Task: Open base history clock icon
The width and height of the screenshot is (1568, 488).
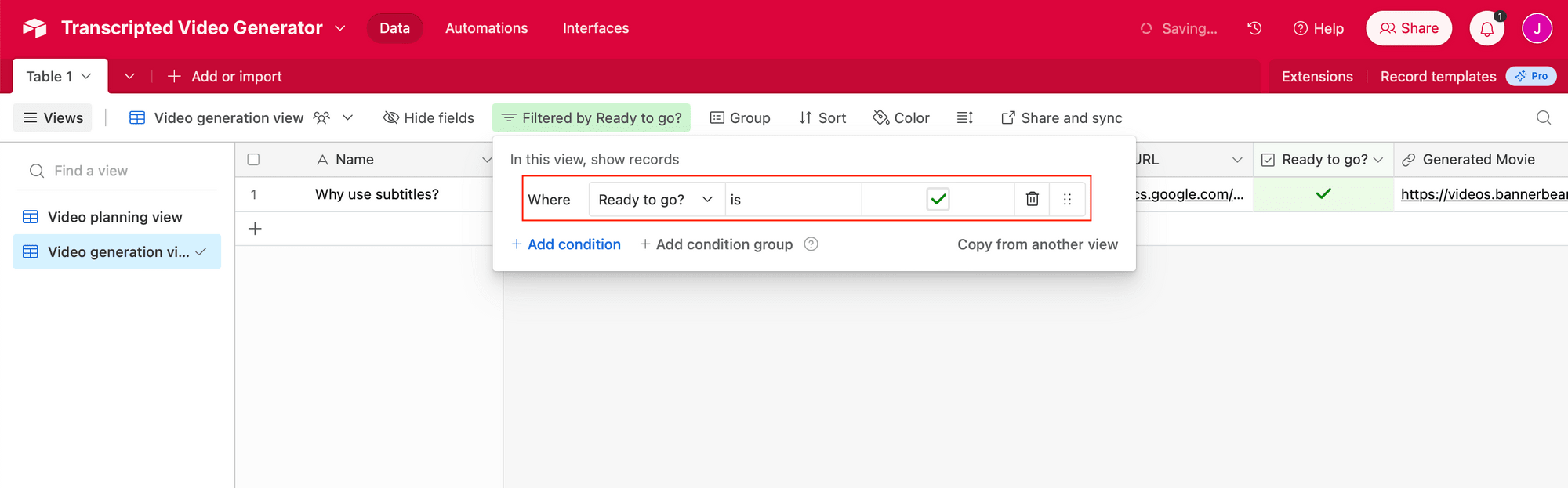Action: click(x=1254, y=28)
